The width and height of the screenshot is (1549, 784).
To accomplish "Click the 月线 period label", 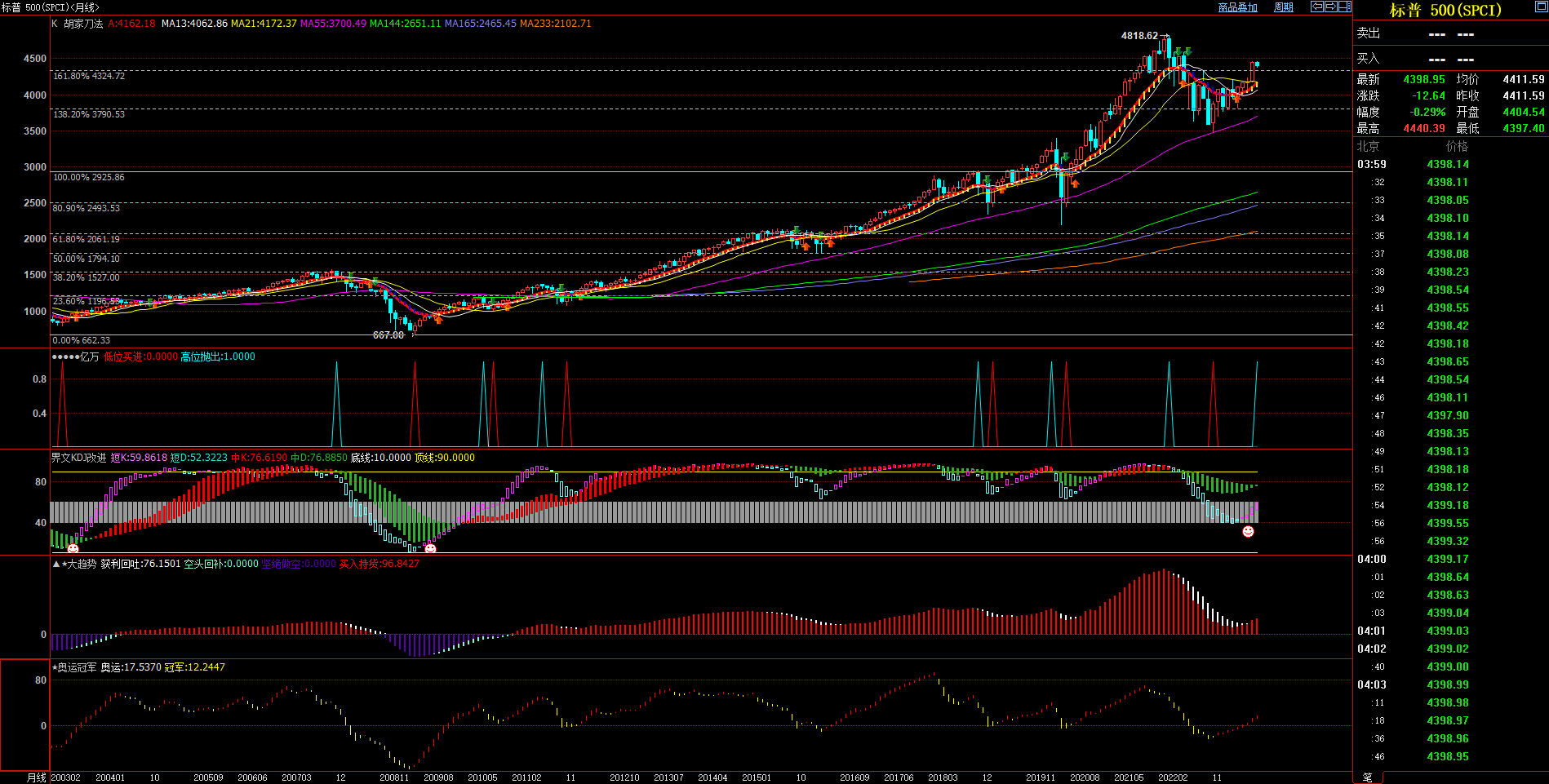I will [36, 777].
